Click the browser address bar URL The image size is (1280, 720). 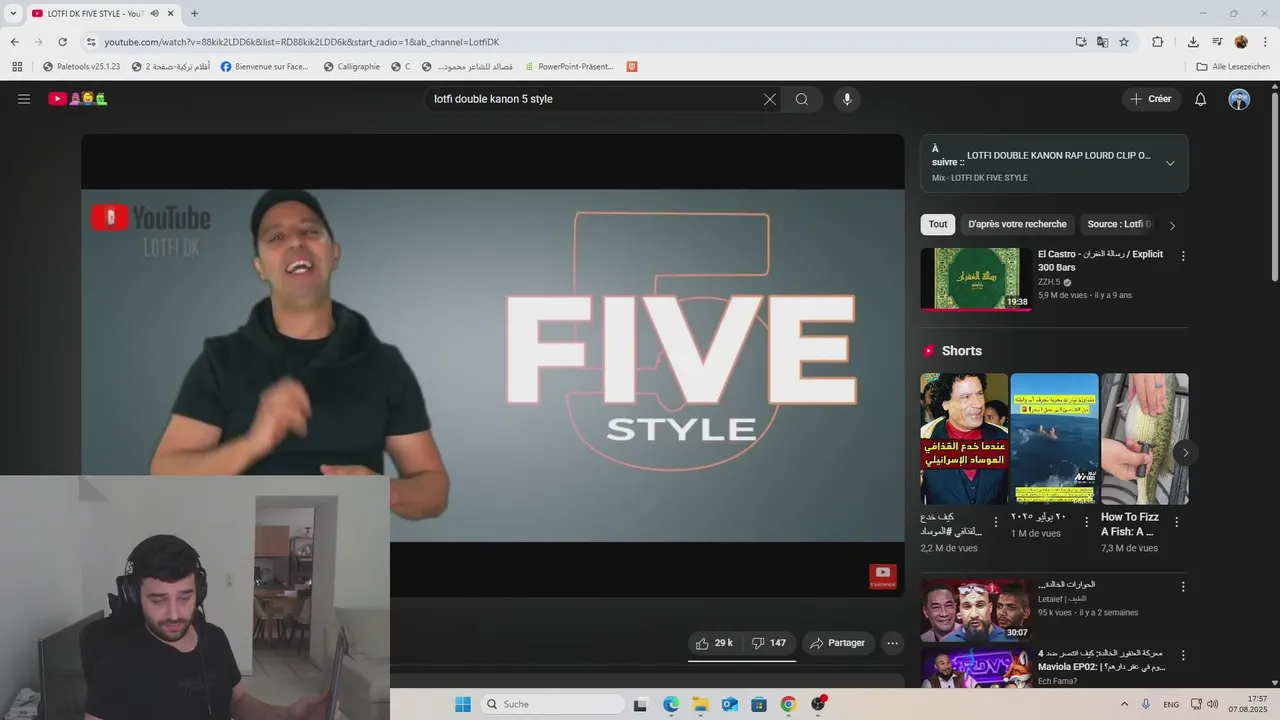(302, 42)
